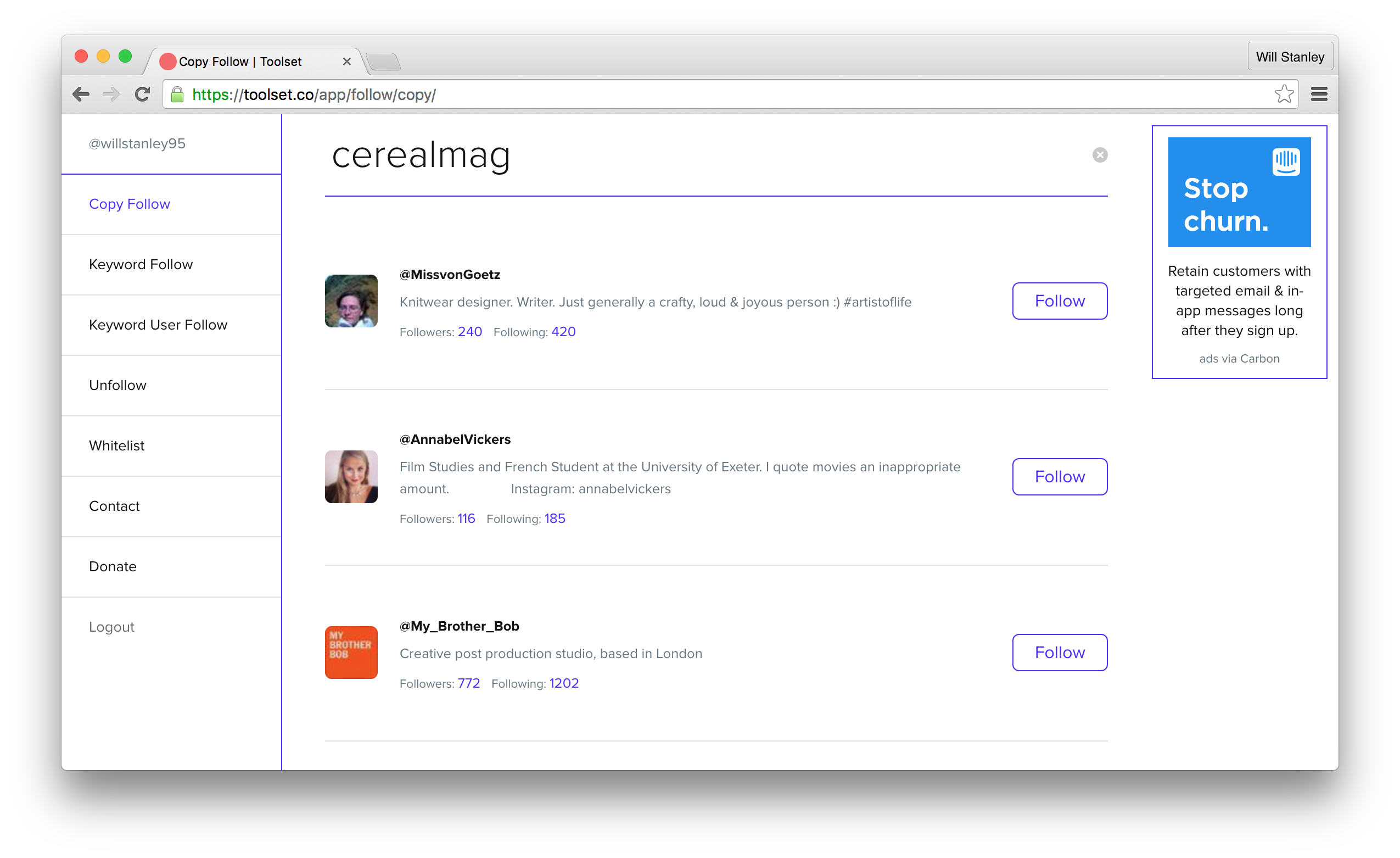Open the new tab button
The image size is (1400, 858).
(x=384, y=62)
